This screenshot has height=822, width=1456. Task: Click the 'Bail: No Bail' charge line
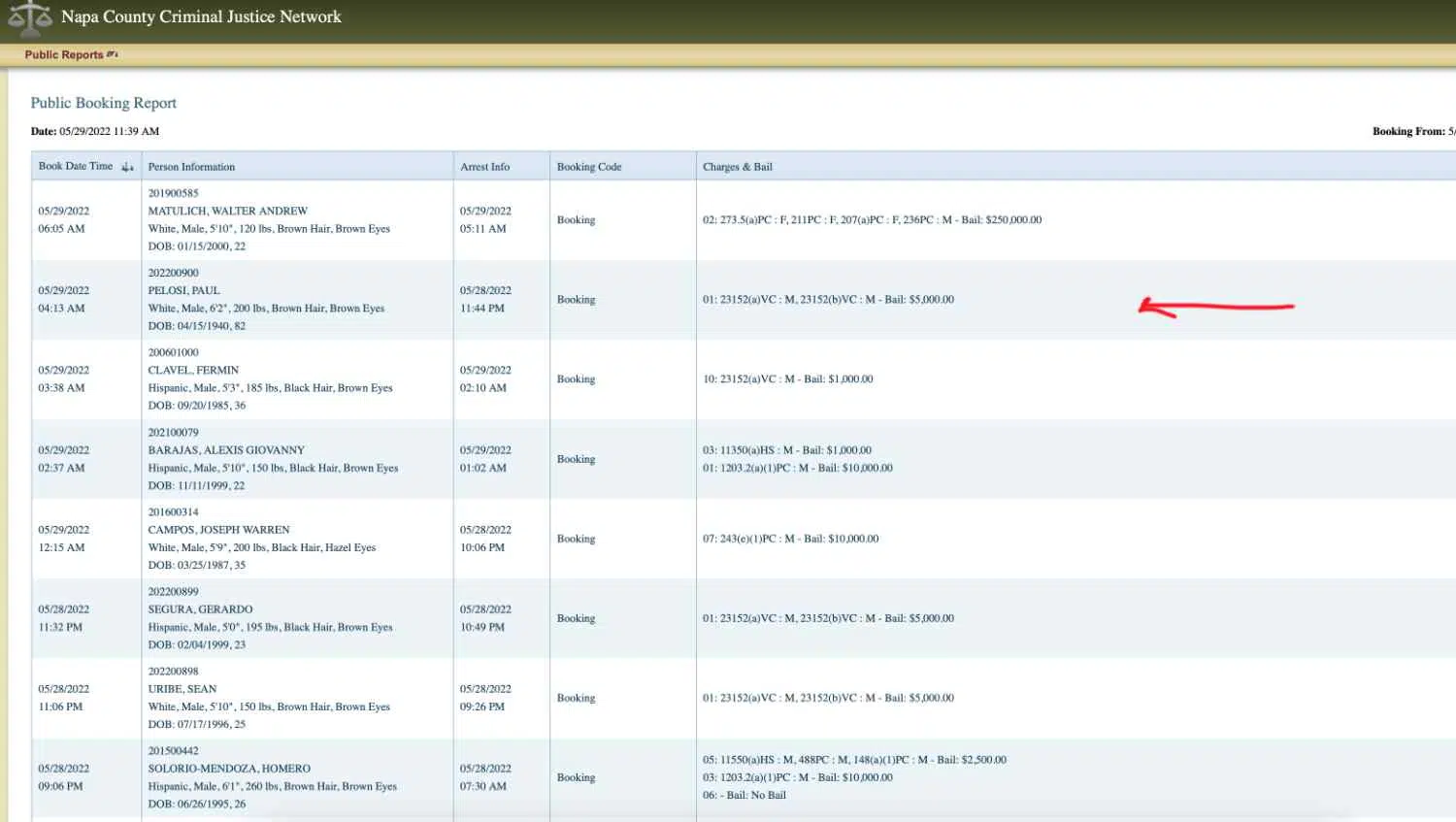click(745, 795)
